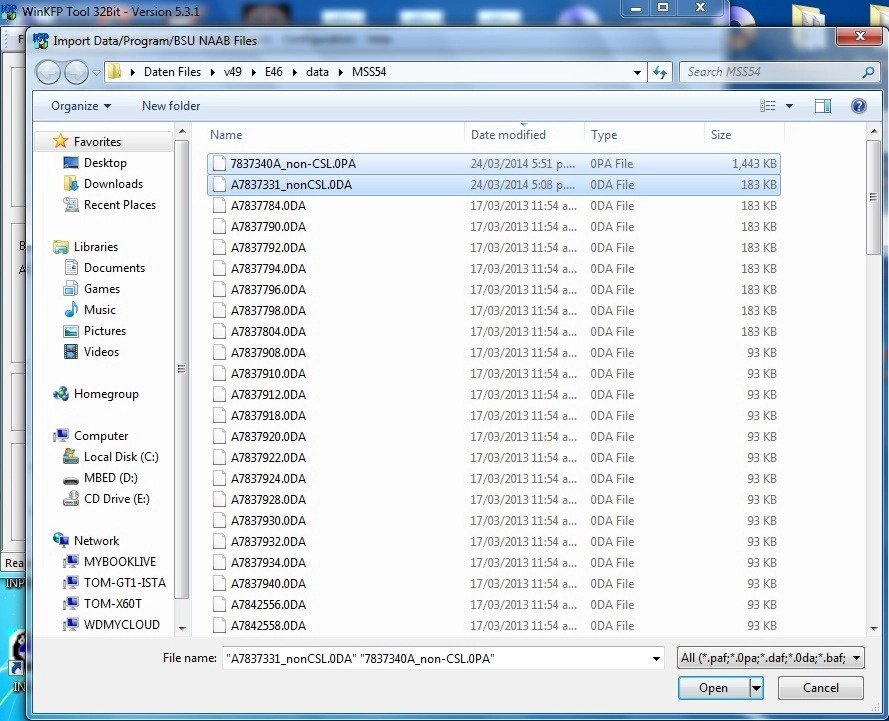
Task: Open TOM-GT1-ISTA network computer
Action: pos(124,583)
